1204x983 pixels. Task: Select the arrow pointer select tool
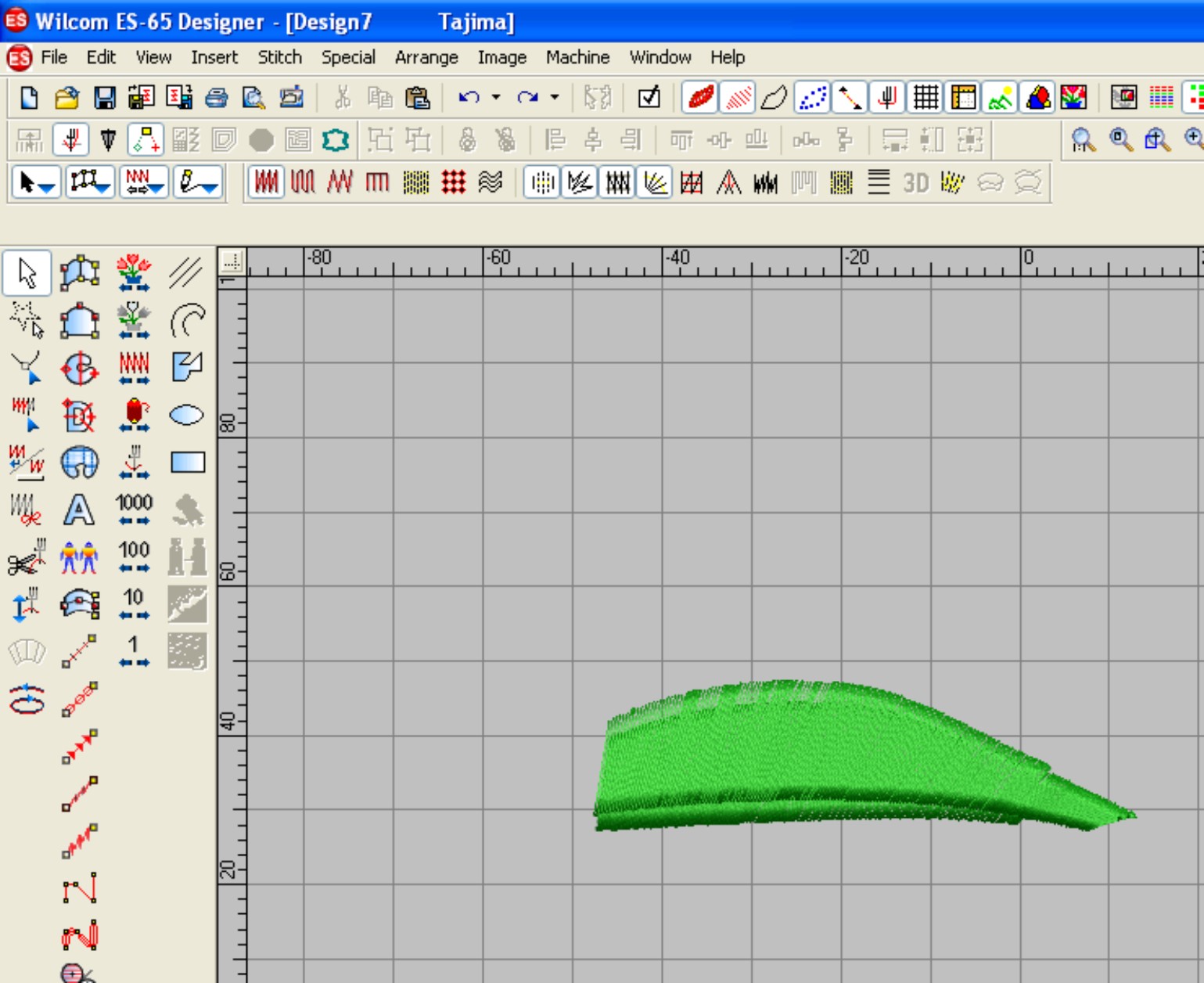pyautogui.click(x=27, y=273)
